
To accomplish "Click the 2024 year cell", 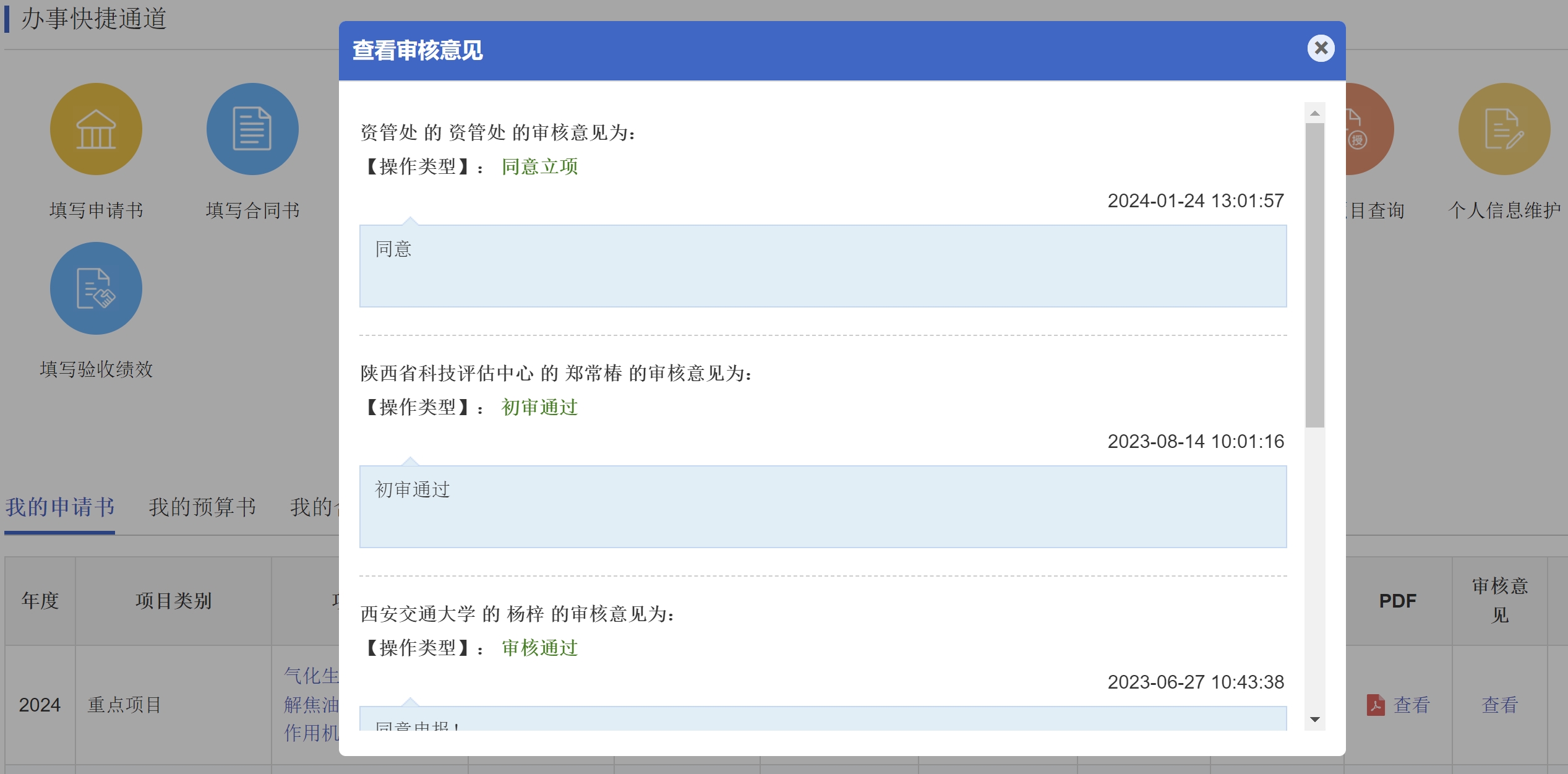I will coord(40,705).
